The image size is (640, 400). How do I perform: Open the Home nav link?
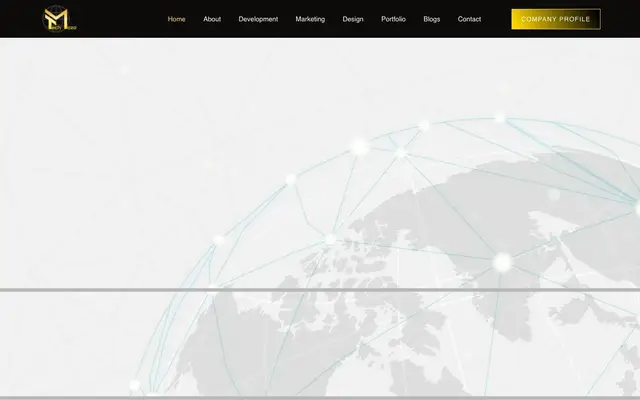click(176, 19)
